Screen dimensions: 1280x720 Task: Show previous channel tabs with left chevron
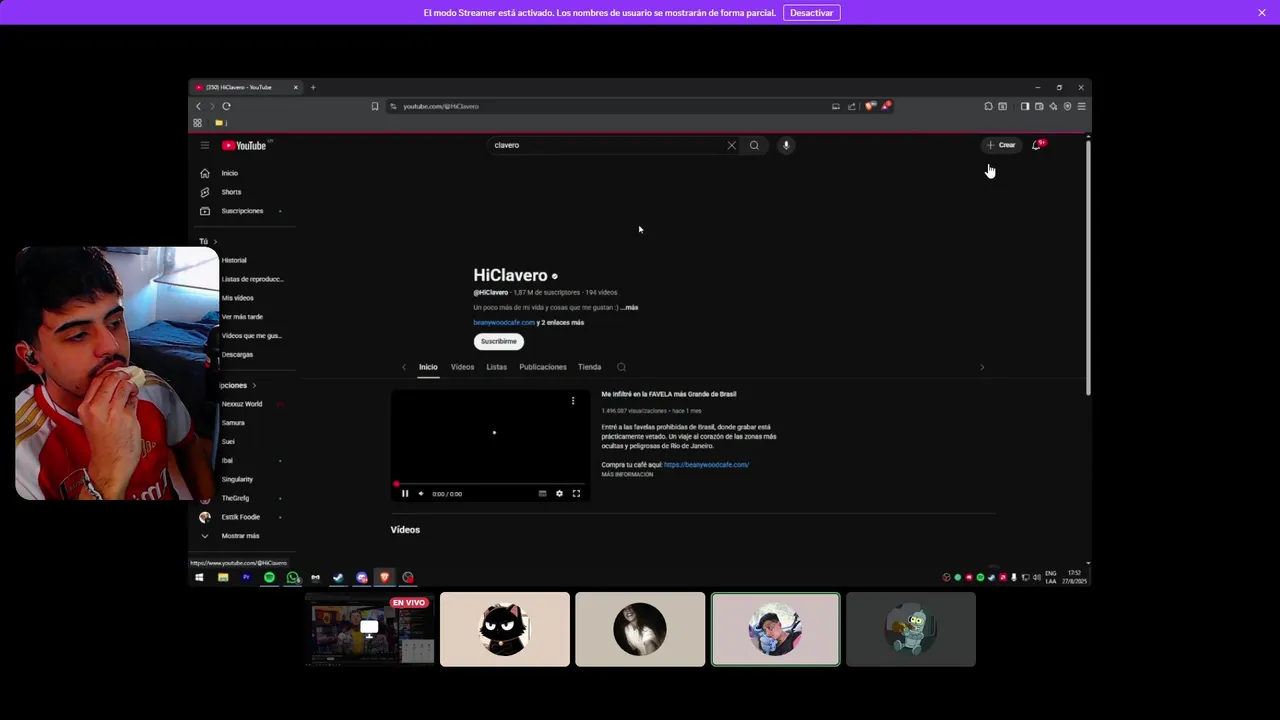click(x=404, y=367)
